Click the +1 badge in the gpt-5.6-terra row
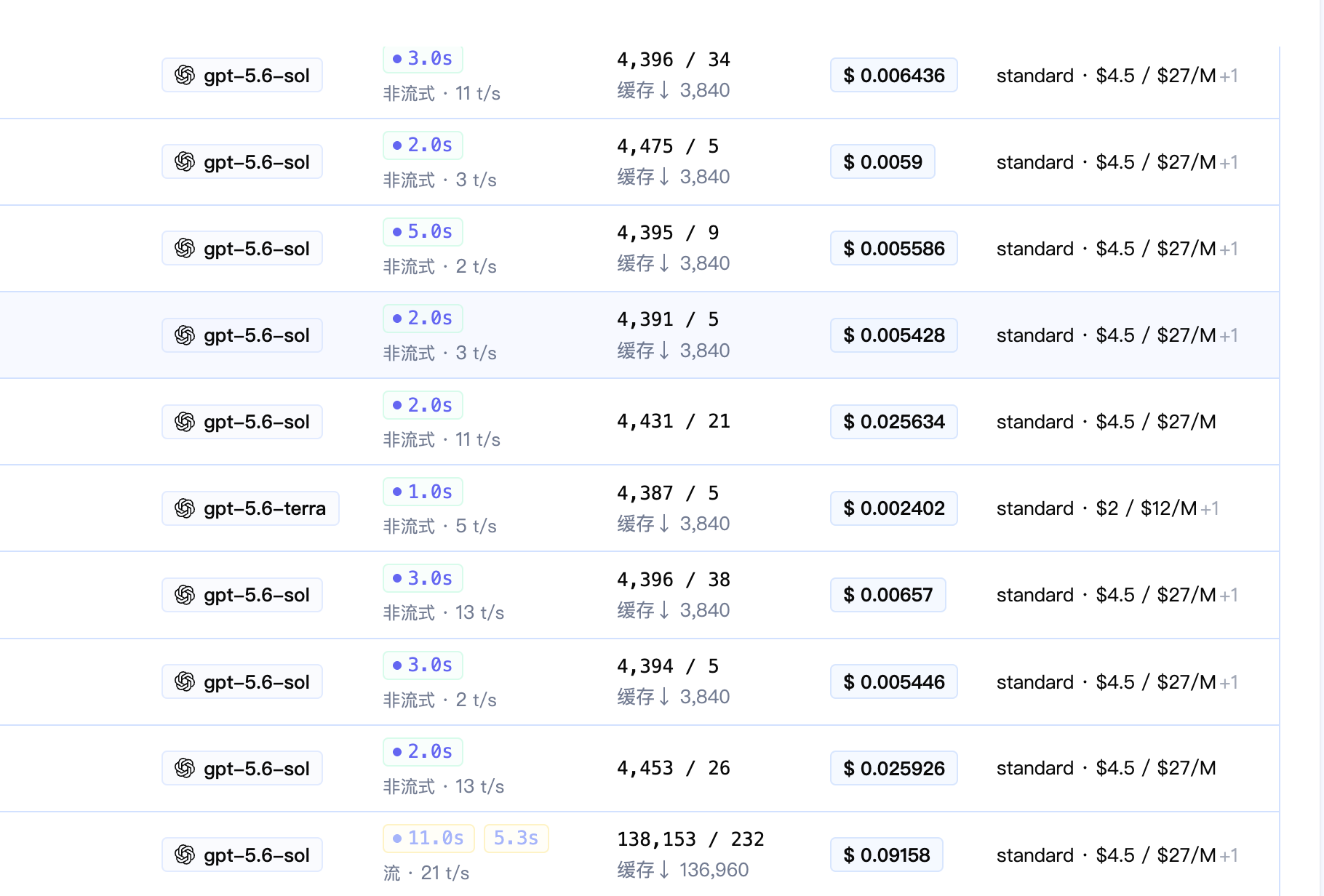This screenshot has height=896, width=1324. click(x=1211, y=508)
